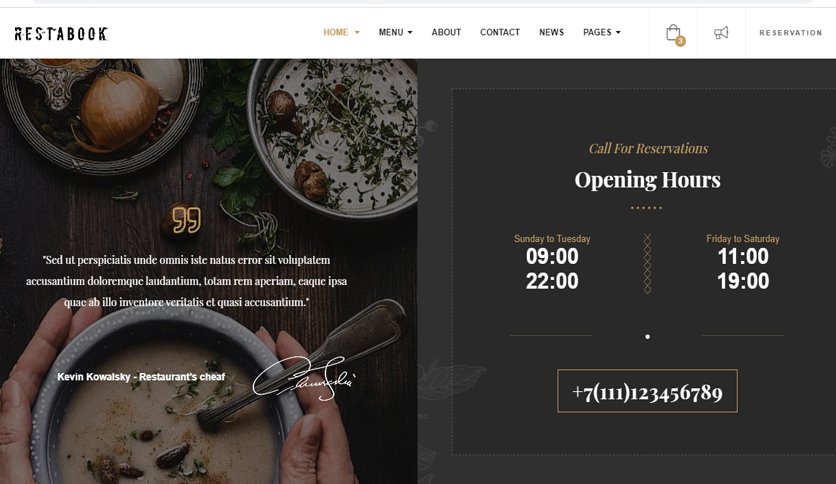This screenshot has height=484, width=836.
Task: Expand the Pages dropdown arrow
Action: tap(618, 33)
